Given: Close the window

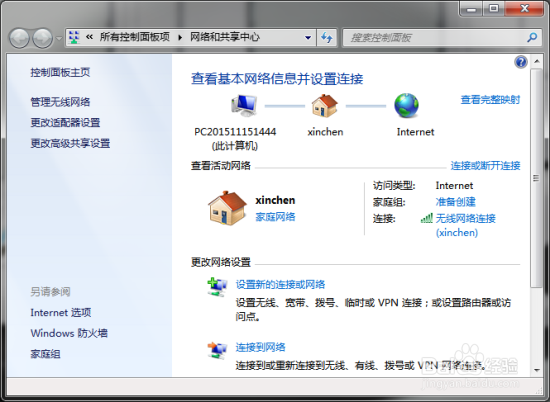Looking at the screenshot, I should [524, 9].
